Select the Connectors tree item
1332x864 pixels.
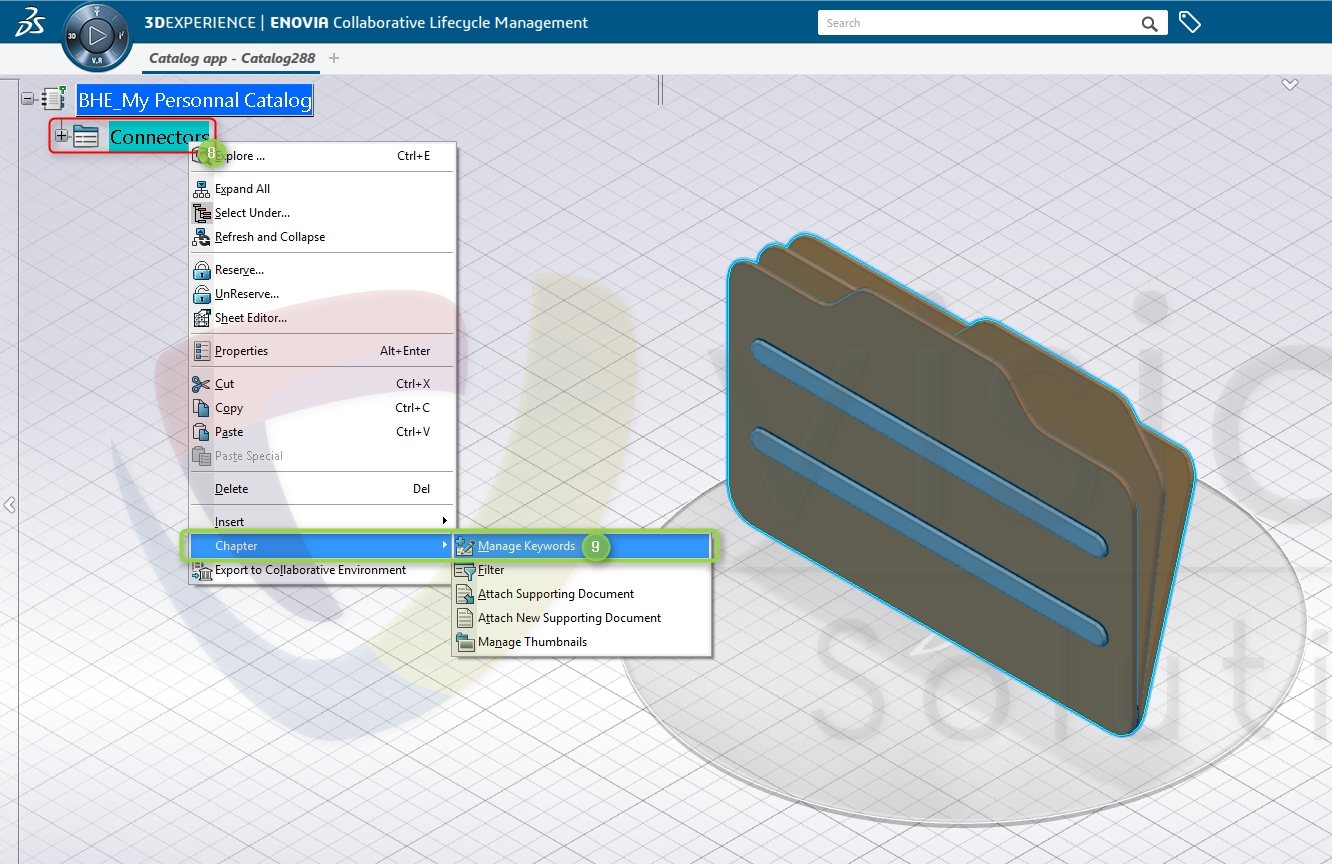point(159,137)
